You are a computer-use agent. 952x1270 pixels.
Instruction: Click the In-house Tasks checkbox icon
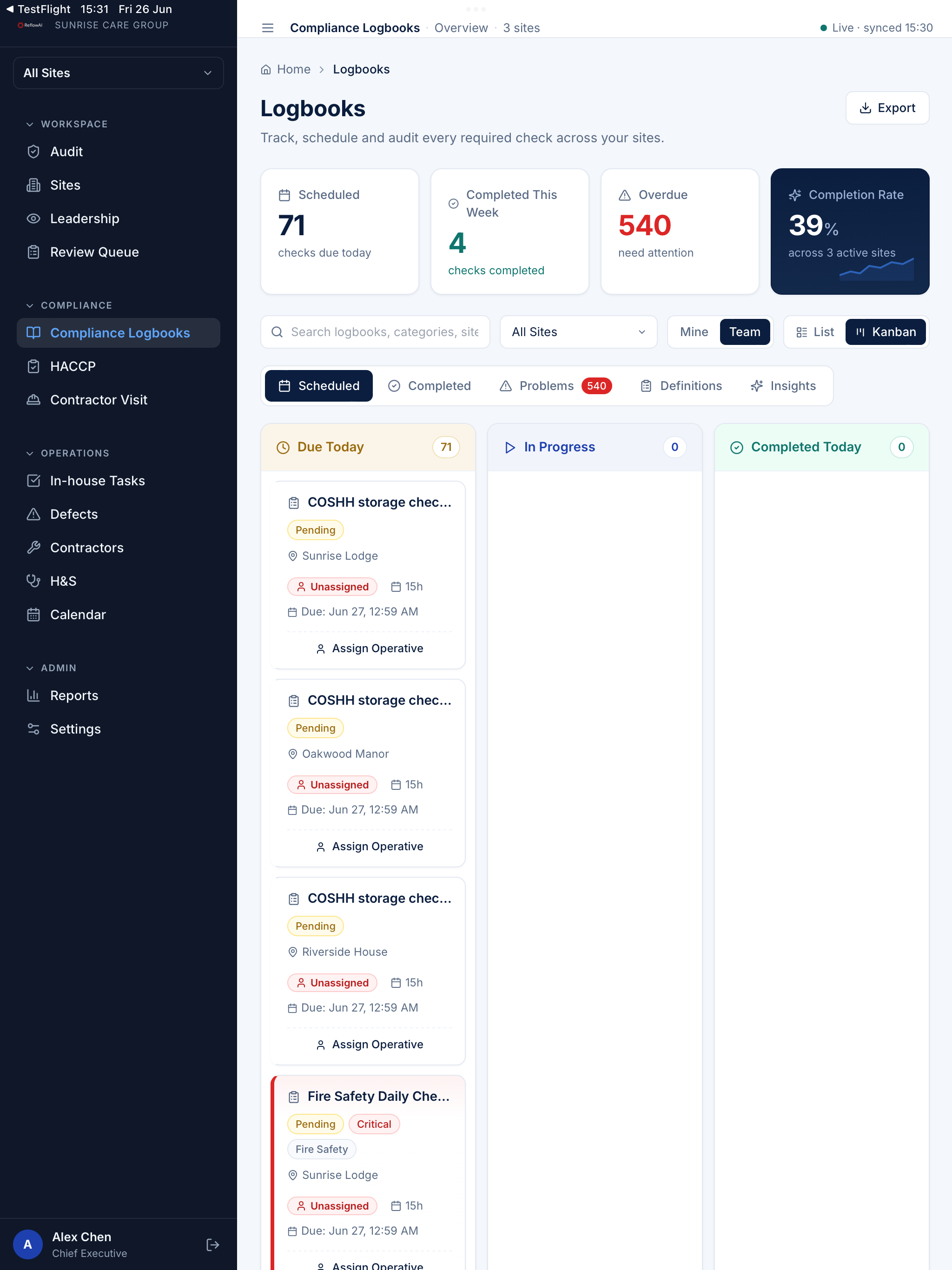pos(33,481)
